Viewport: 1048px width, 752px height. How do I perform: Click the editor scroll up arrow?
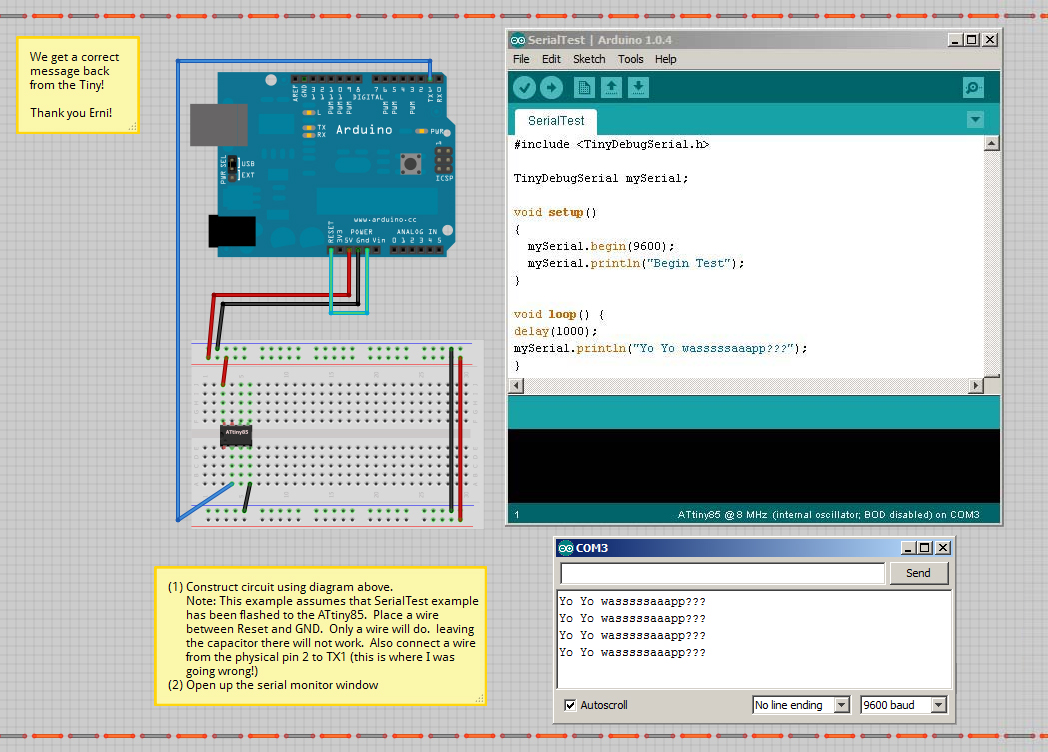pos(992,143)
